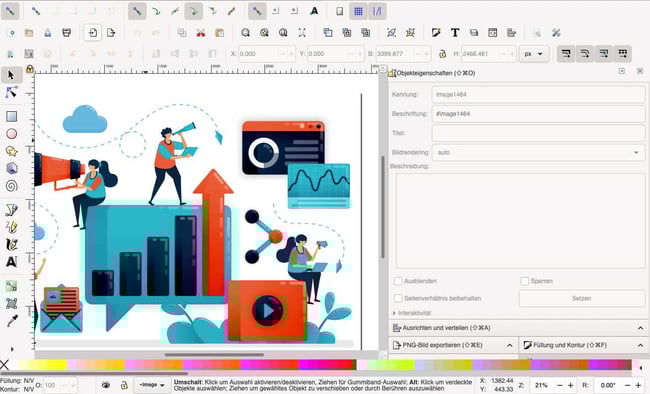Screen dimensions: 650x394
Task: Click the Save document icon
Action: click(x=48, y=33)
